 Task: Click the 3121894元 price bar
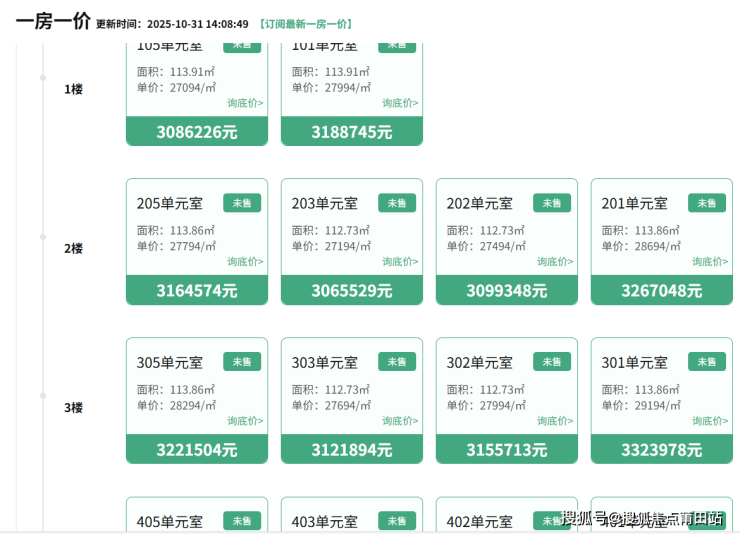coord(352,450)
